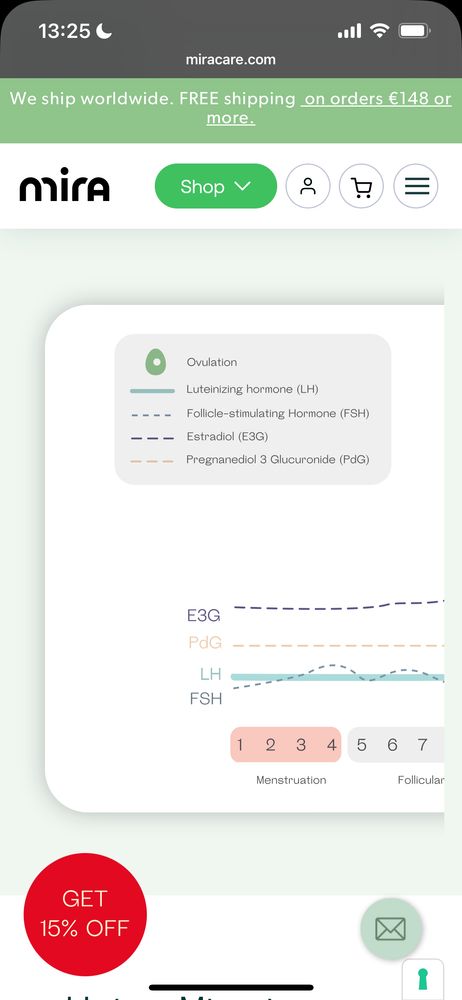Open the shopping cart
The width and height of the screenshot is (462, 1000).
click(x=361, y=186)
